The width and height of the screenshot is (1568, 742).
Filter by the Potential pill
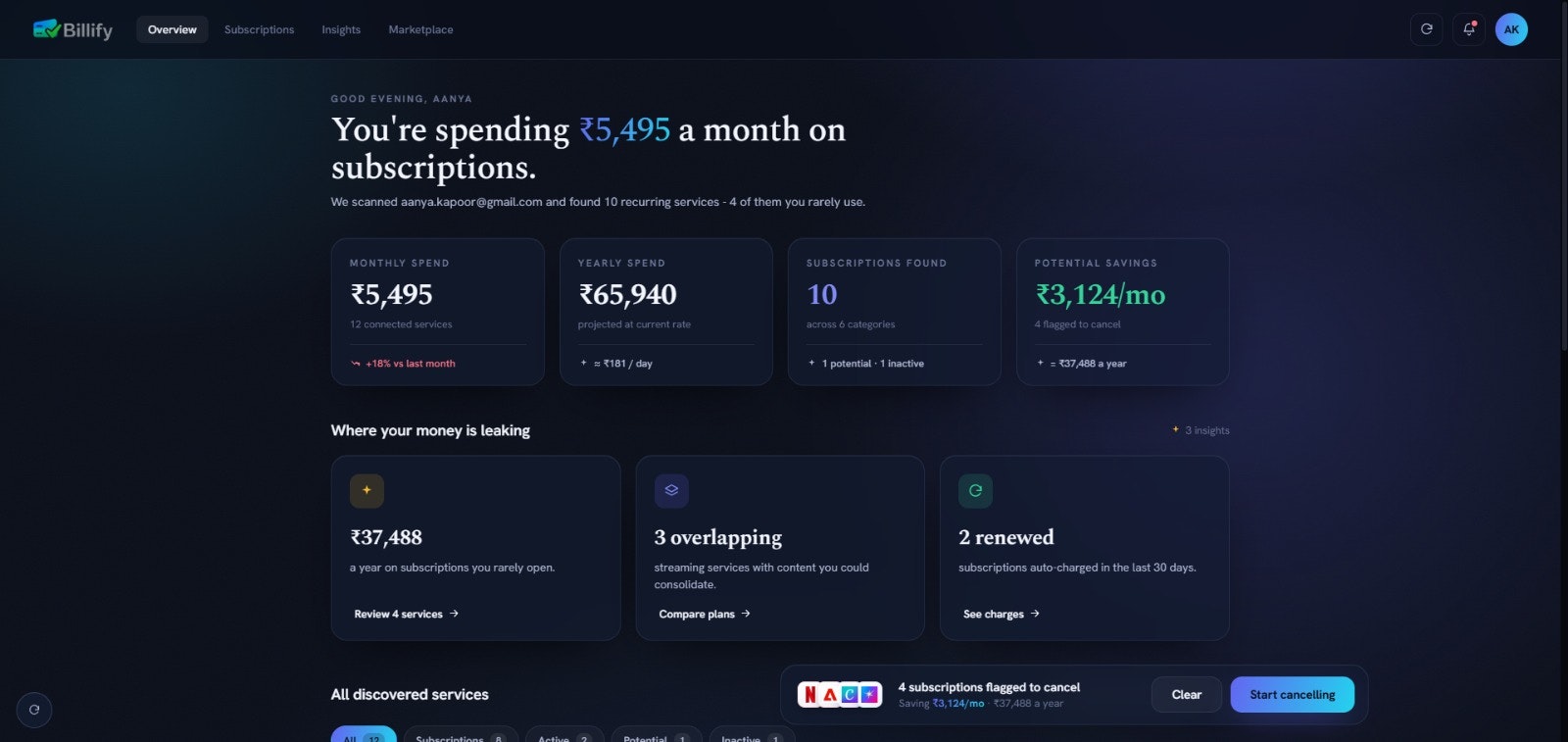tap(657, 734)
